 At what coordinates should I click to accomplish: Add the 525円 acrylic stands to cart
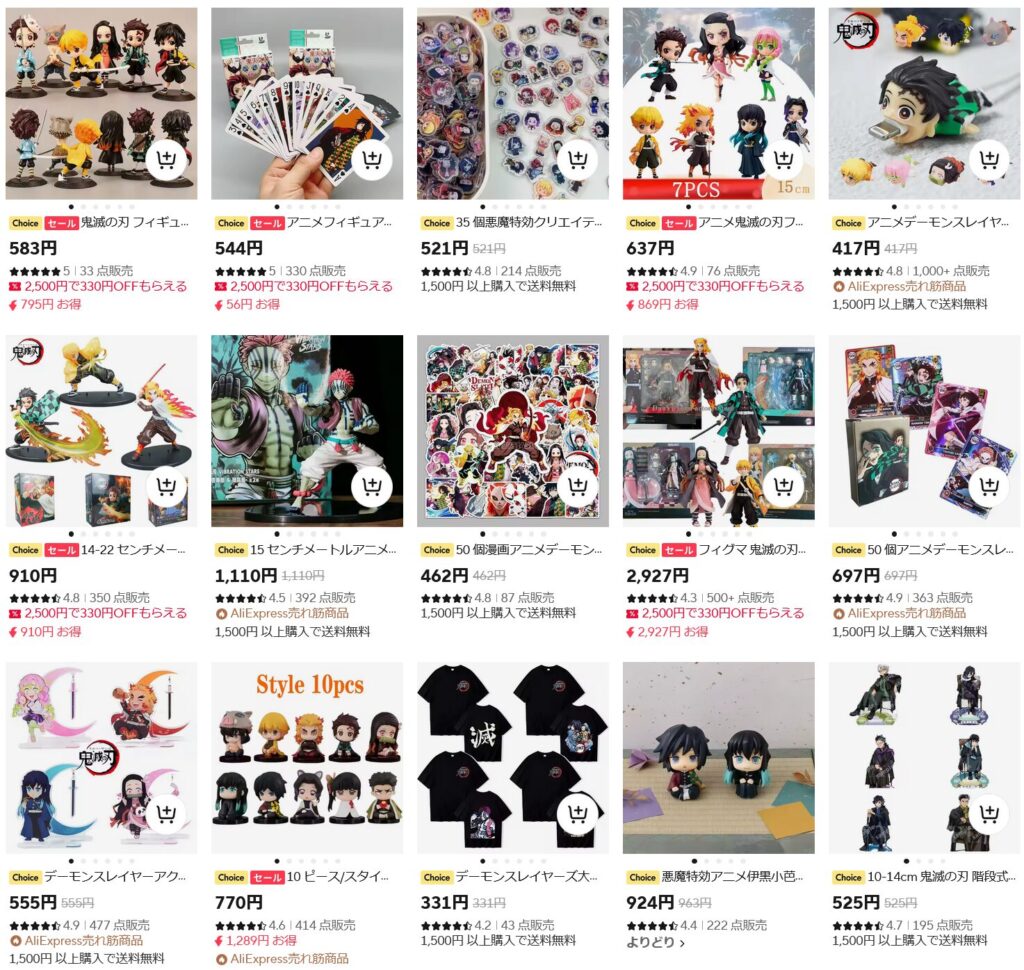pos(989,814)
